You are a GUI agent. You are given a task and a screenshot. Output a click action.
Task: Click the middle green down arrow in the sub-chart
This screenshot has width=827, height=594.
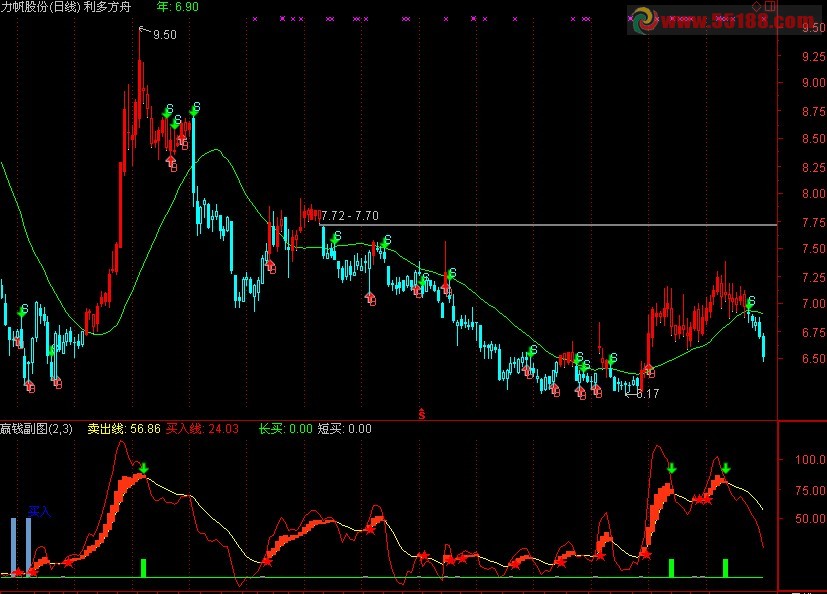click(x=671, y=468)
